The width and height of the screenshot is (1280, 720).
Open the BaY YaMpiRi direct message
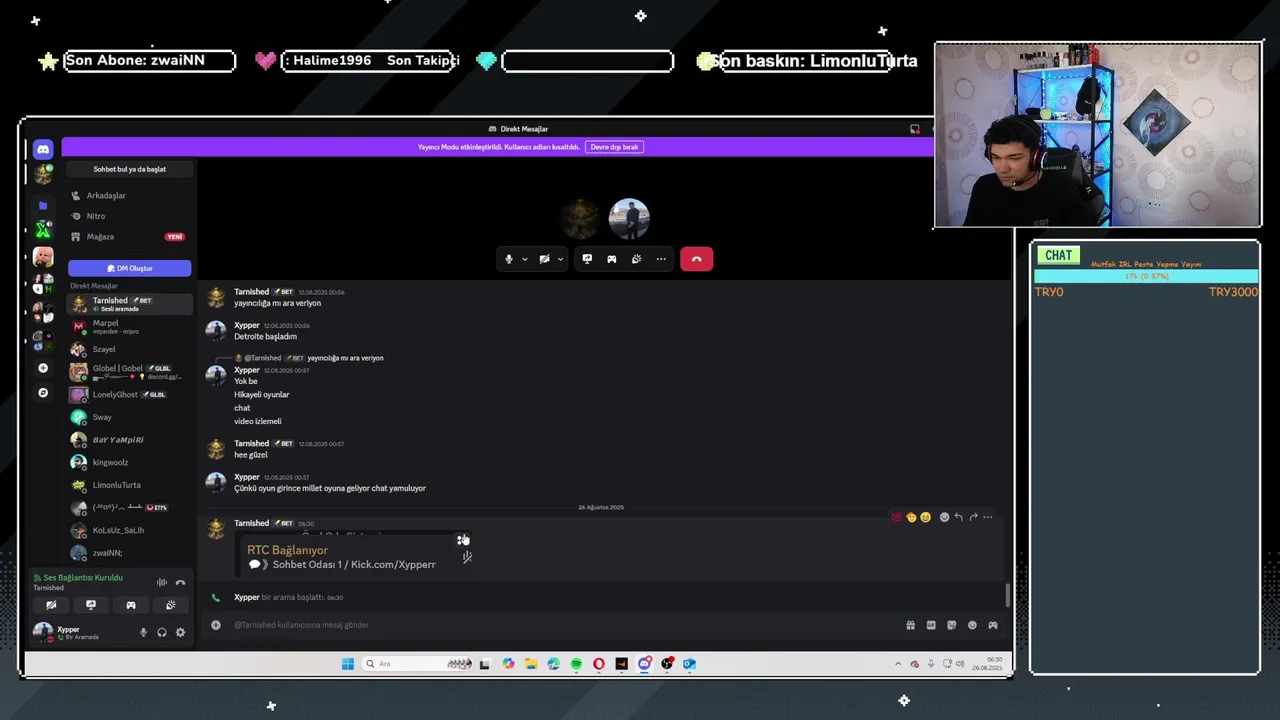tap(130, 440)
